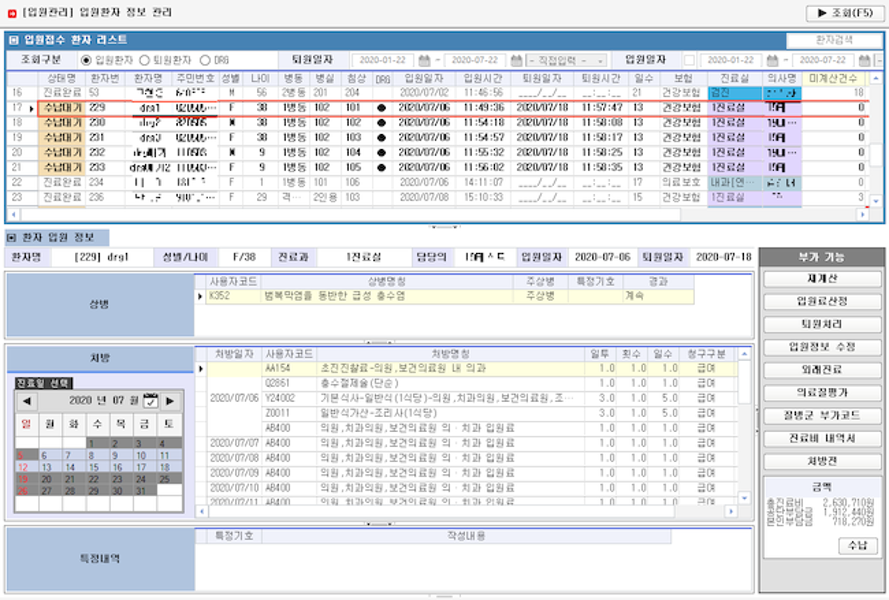Screen dimensions: 889x600
Task: Click the patient list scroll-down arrow
Action: 876,201
